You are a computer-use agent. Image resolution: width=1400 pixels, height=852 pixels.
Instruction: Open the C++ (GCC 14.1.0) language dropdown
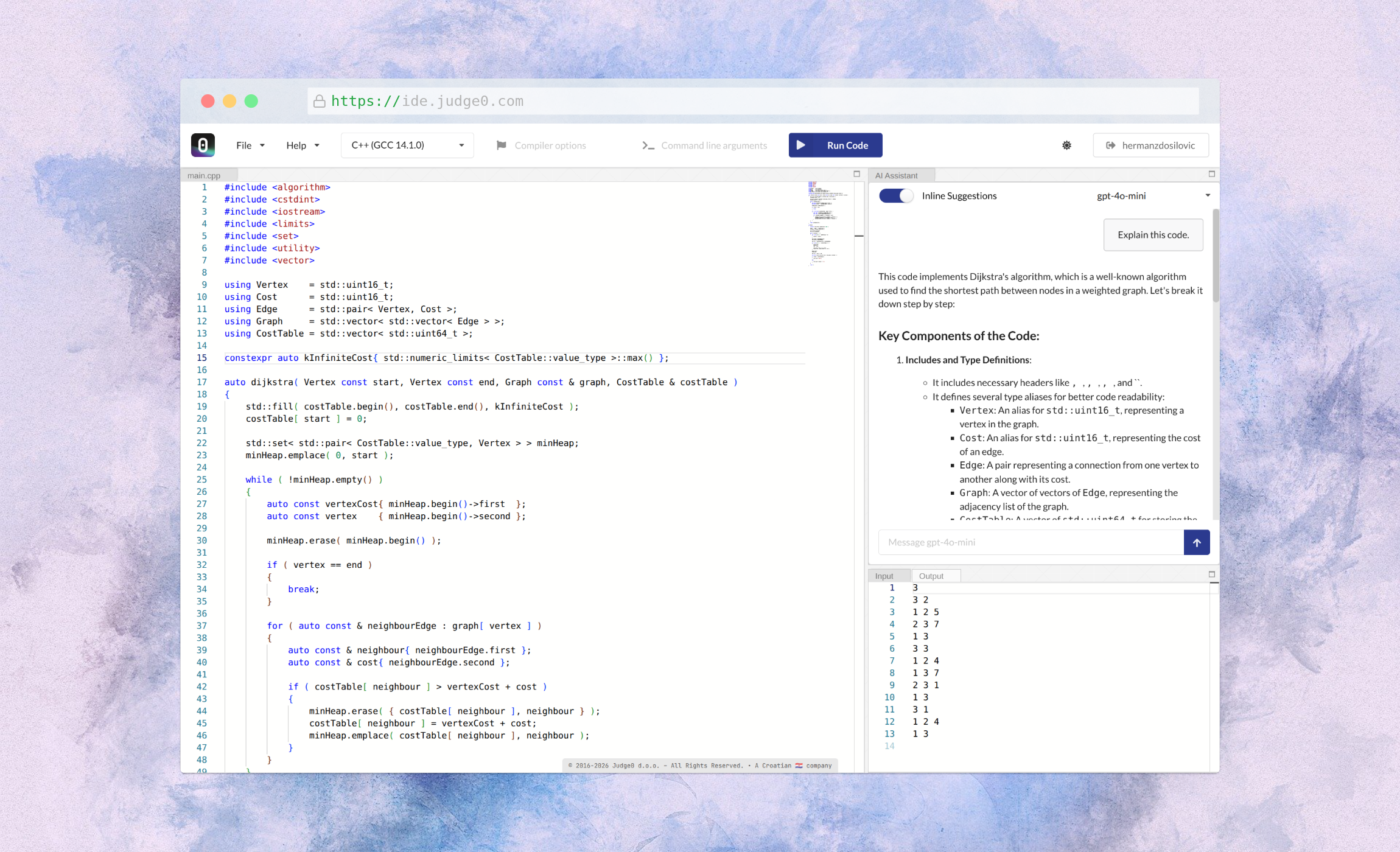click(407, 145)
